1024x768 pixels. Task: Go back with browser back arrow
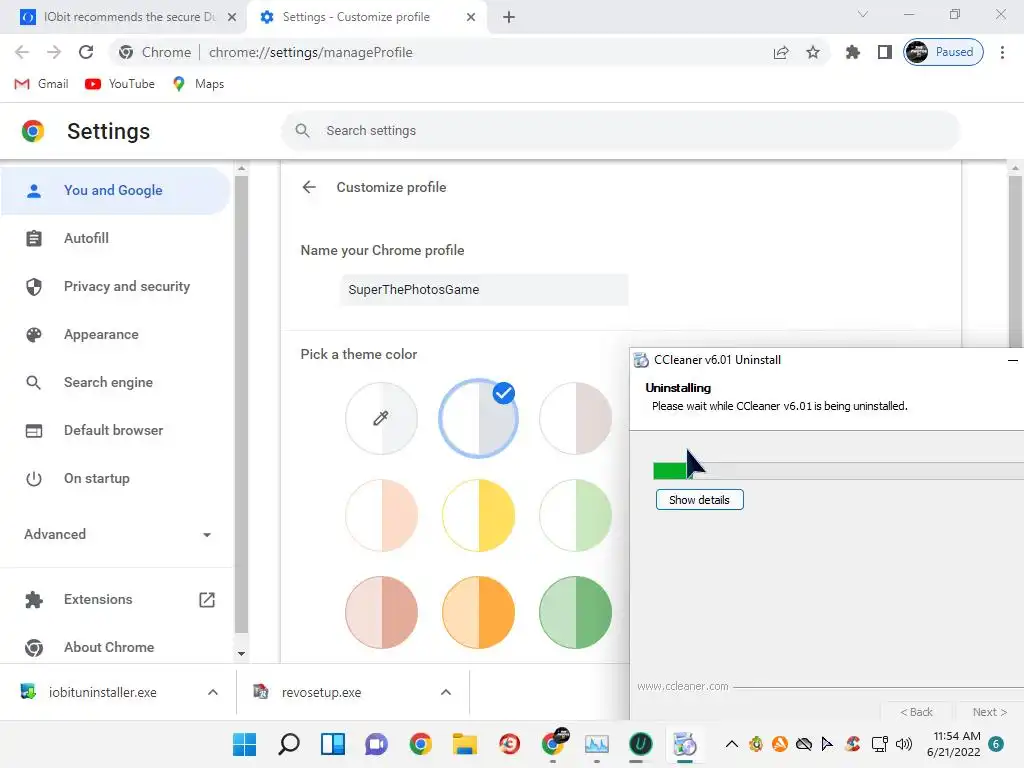tap(22, 52)
